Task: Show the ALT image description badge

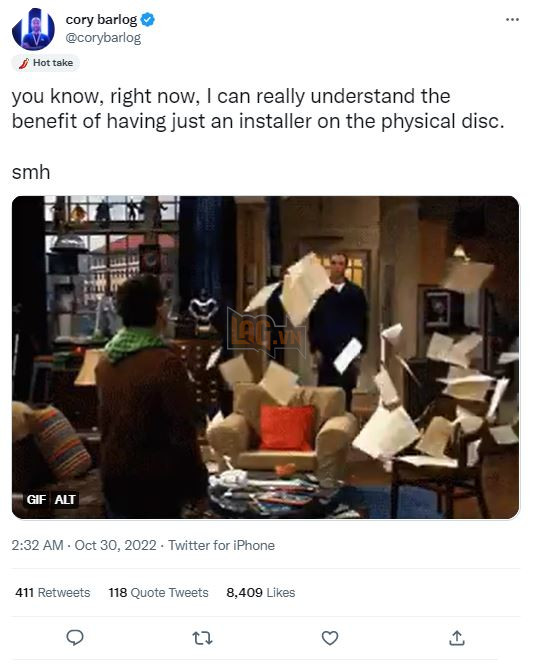Action: [x=65, y=500]
